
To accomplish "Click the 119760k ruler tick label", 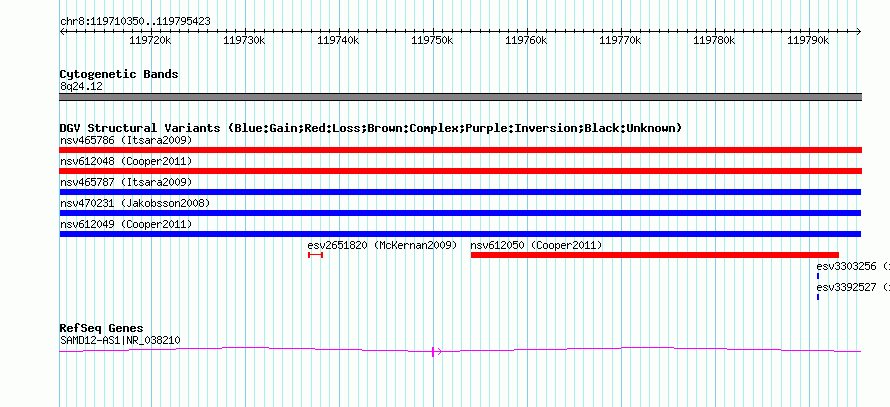I will pyautogui.click(x=527, y=41).
